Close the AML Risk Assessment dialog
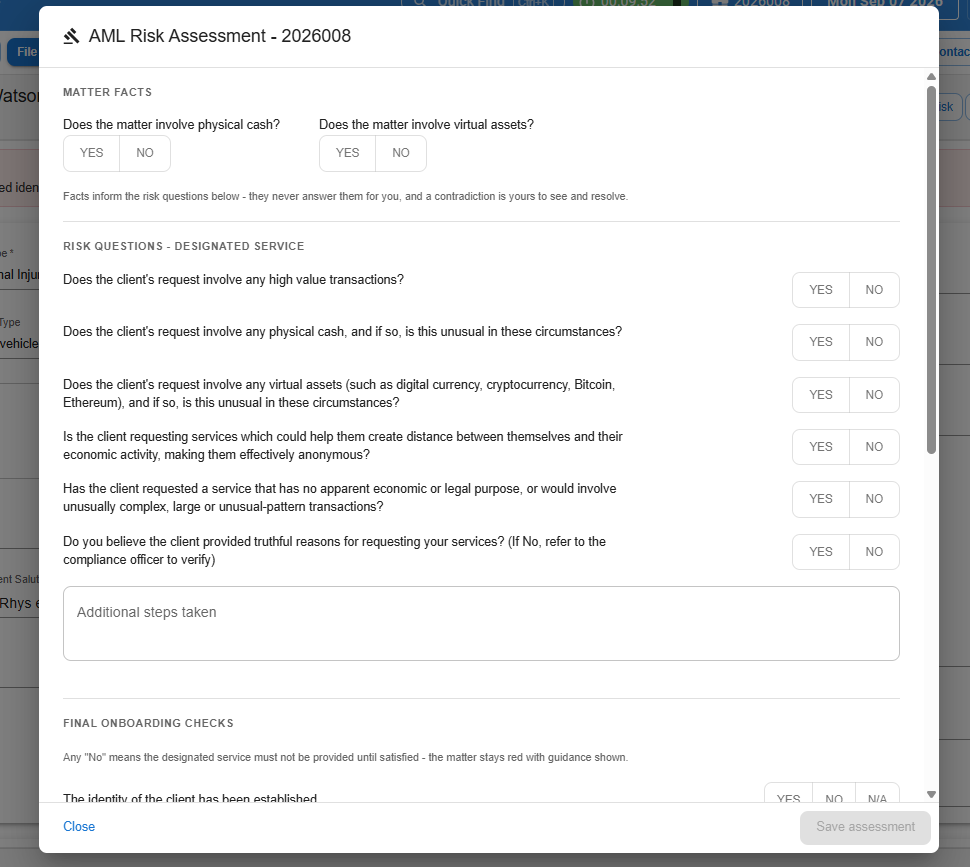 [x=79, y=827]
